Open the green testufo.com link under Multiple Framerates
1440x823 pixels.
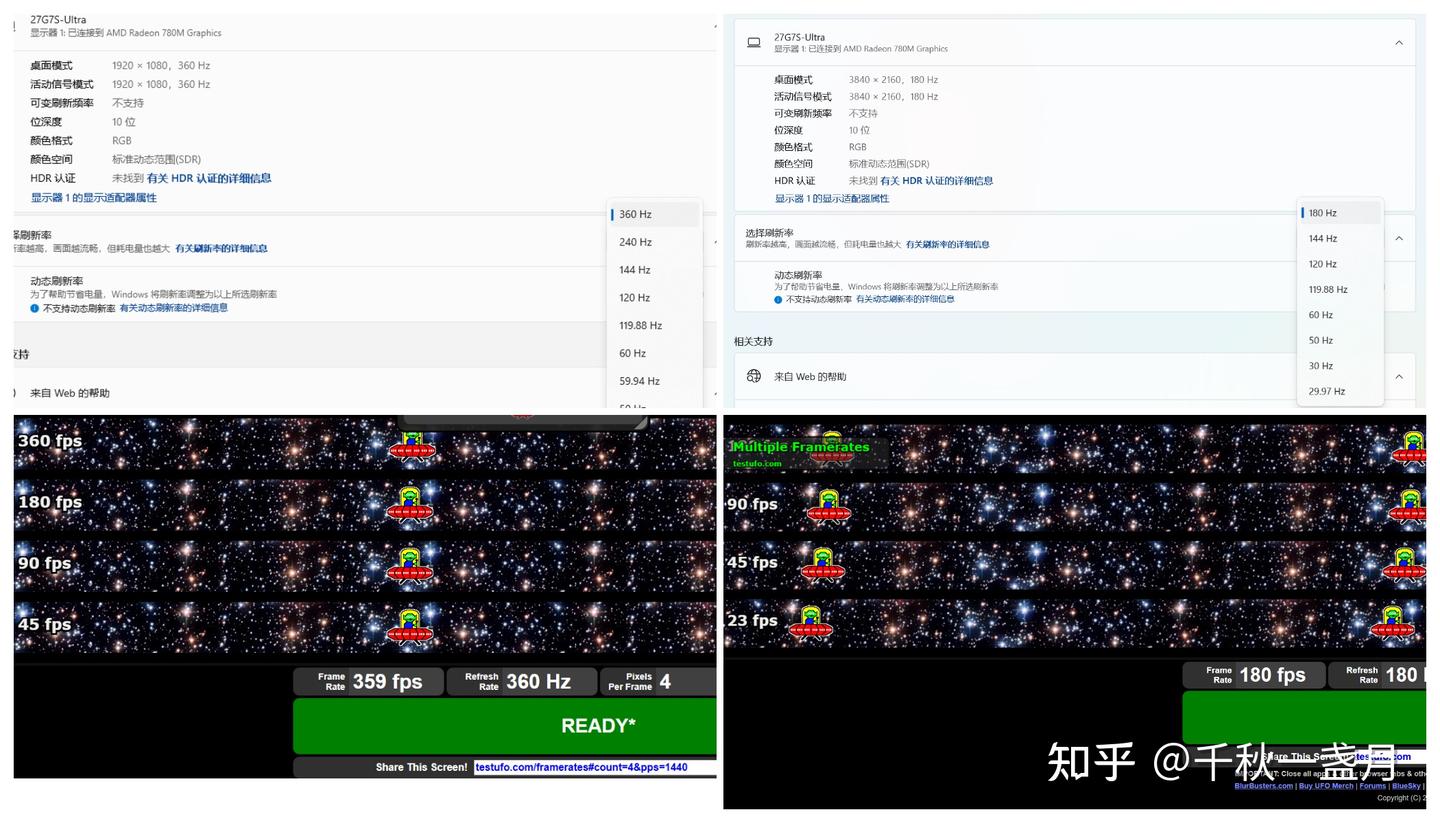click(757, 464)
